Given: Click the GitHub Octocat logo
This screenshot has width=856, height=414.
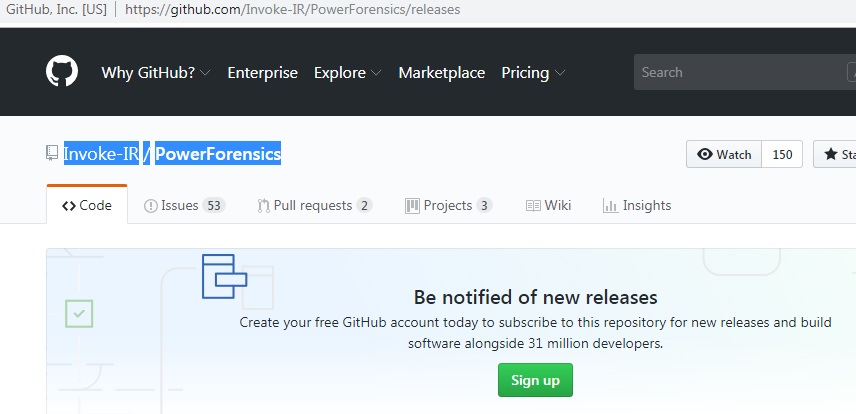Looking at the screenshot, I should 62,72.
